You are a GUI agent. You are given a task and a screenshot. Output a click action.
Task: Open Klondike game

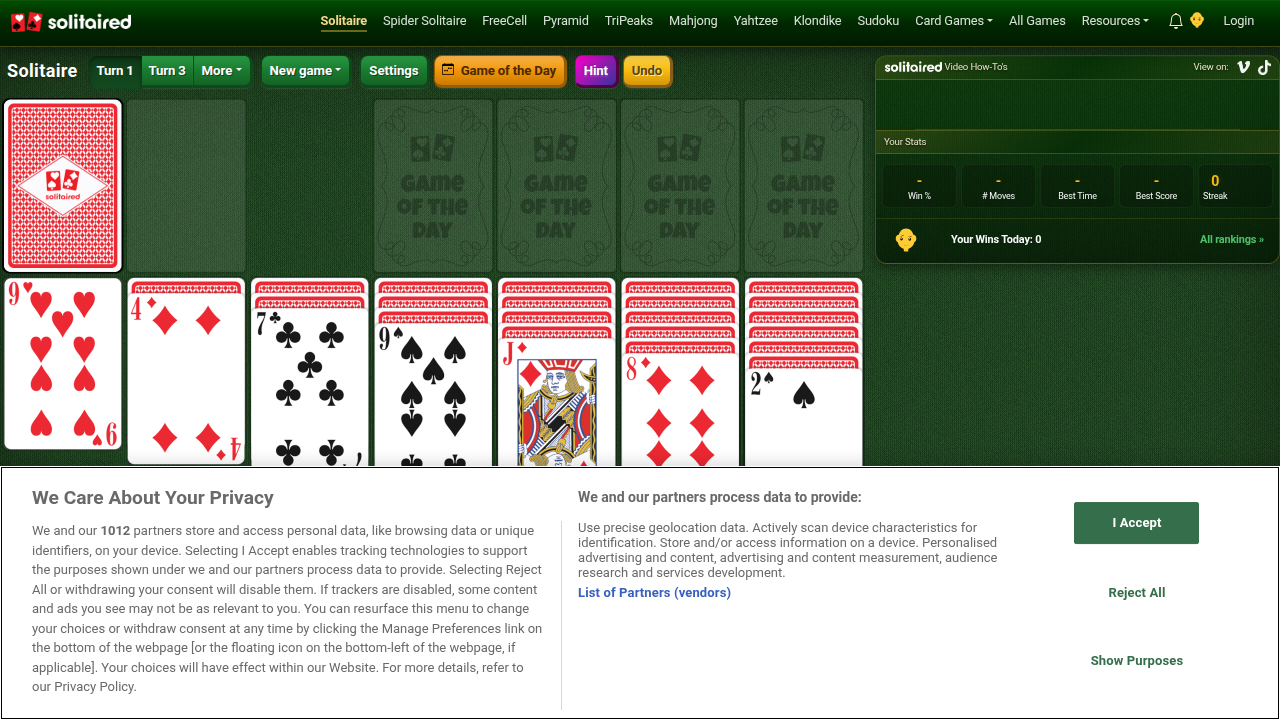pos(818,21)
